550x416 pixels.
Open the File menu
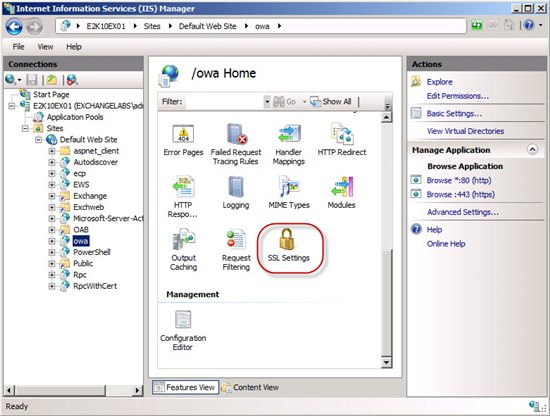18,47
